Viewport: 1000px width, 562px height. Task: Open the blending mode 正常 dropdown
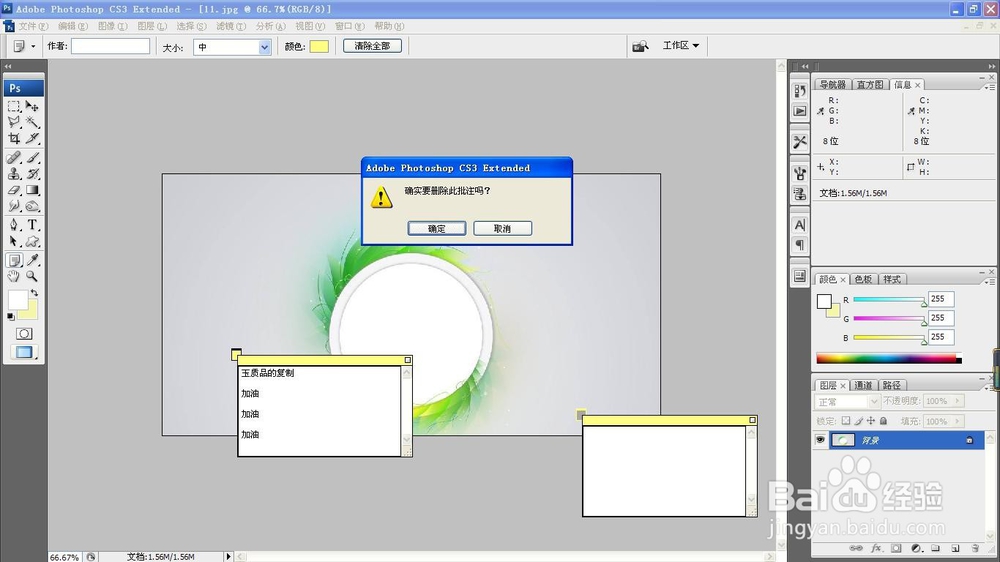coord(874,401)
